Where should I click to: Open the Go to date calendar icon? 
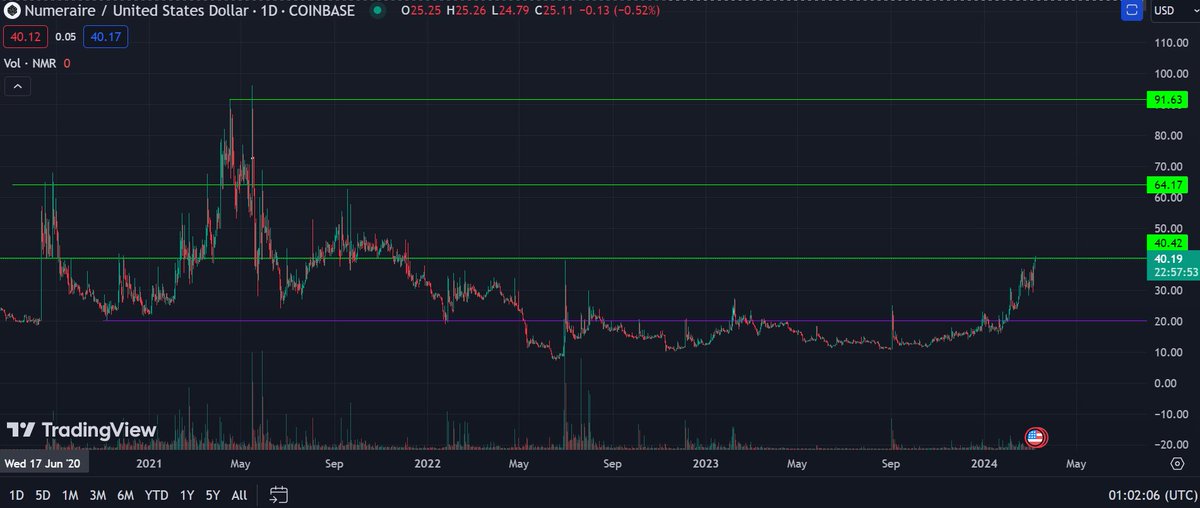point(279,494)
